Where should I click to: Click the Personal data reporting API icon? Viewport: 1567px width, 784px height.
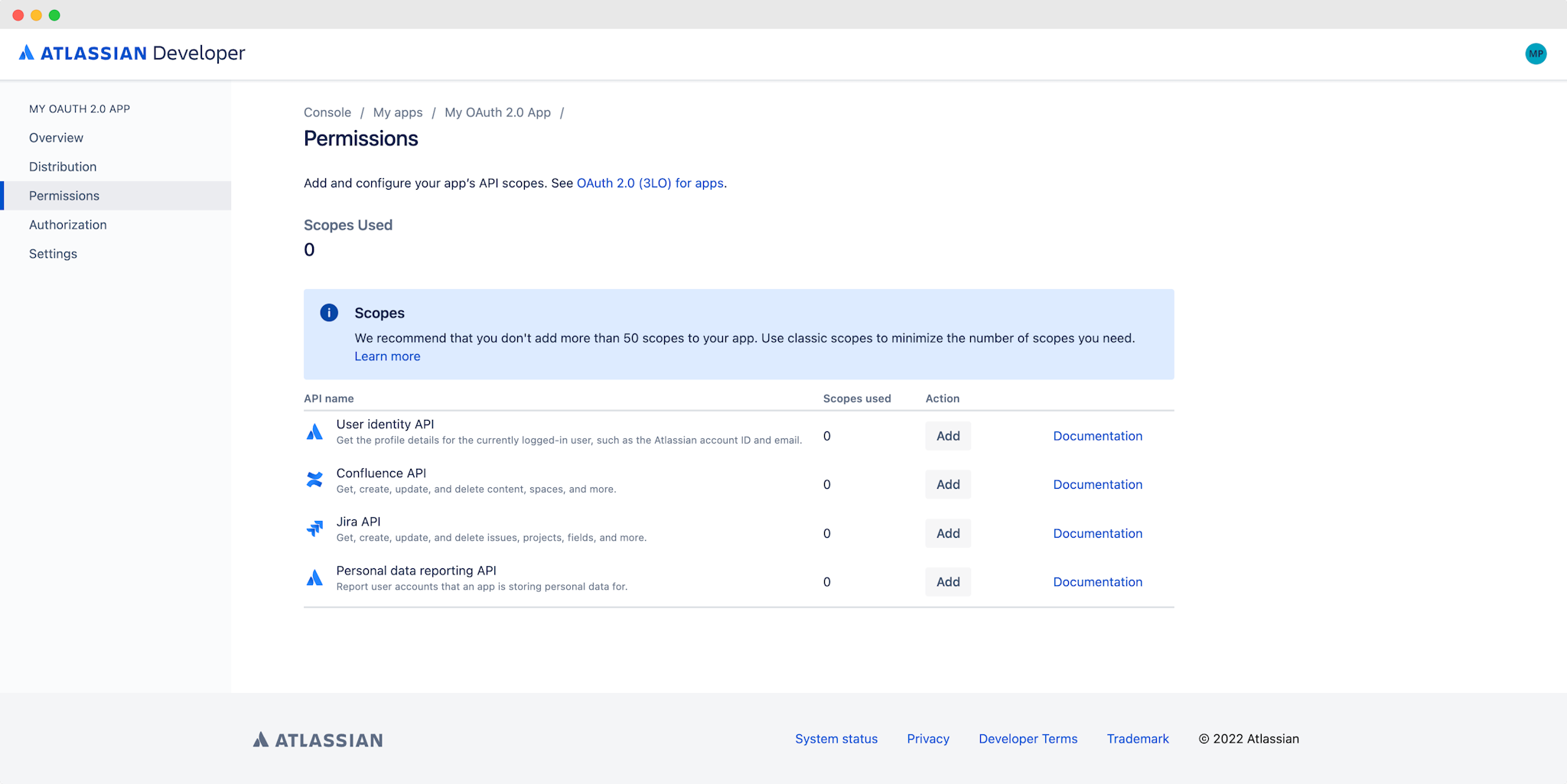tap(314, 577)
